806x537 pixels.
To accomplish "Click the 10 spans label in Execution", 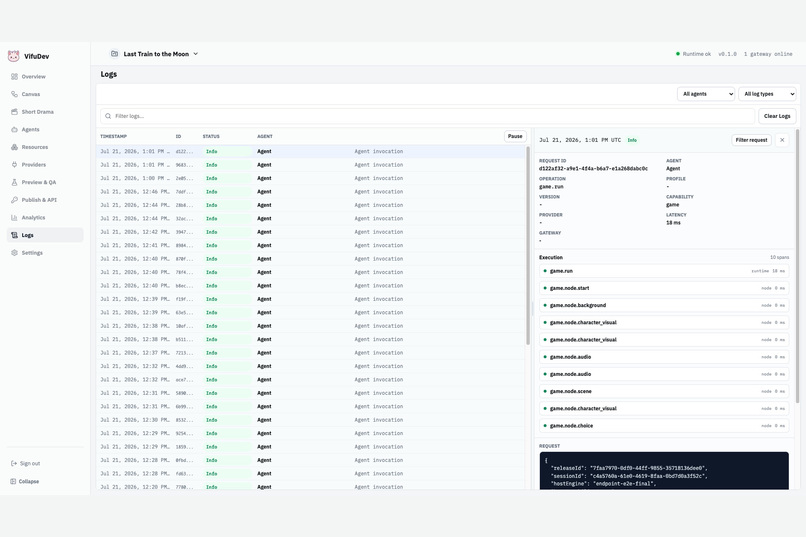I will pyautogui.click(x=779, y=257).
